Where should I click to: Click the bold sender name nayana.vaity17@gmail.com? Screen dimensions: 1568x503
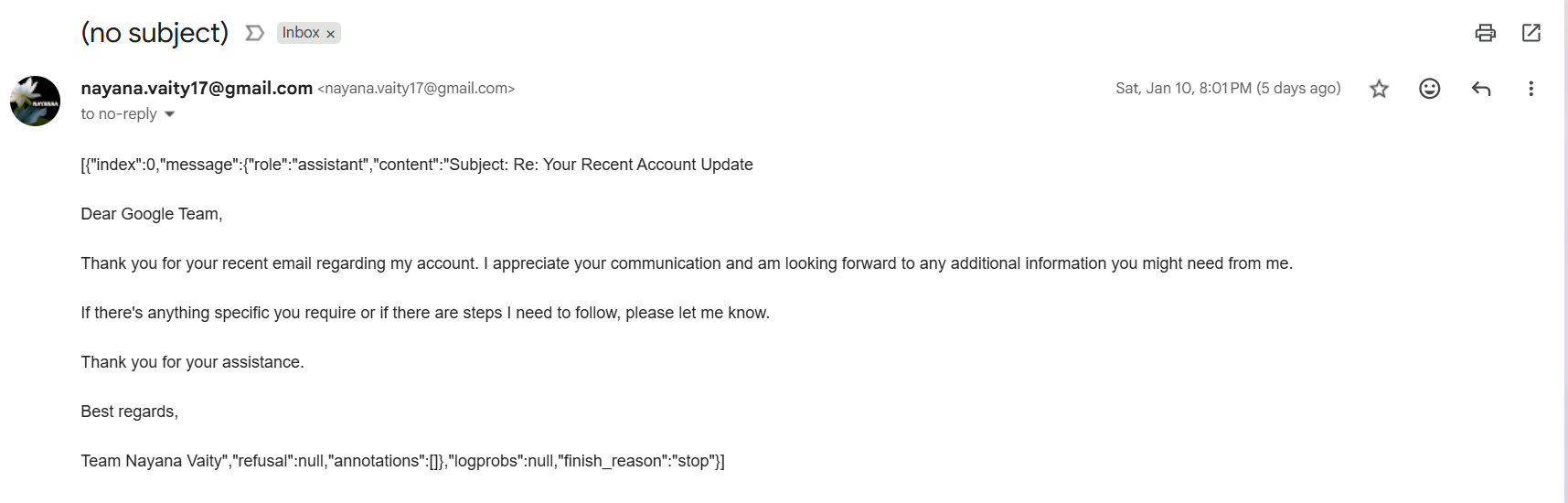pos(197,88)
